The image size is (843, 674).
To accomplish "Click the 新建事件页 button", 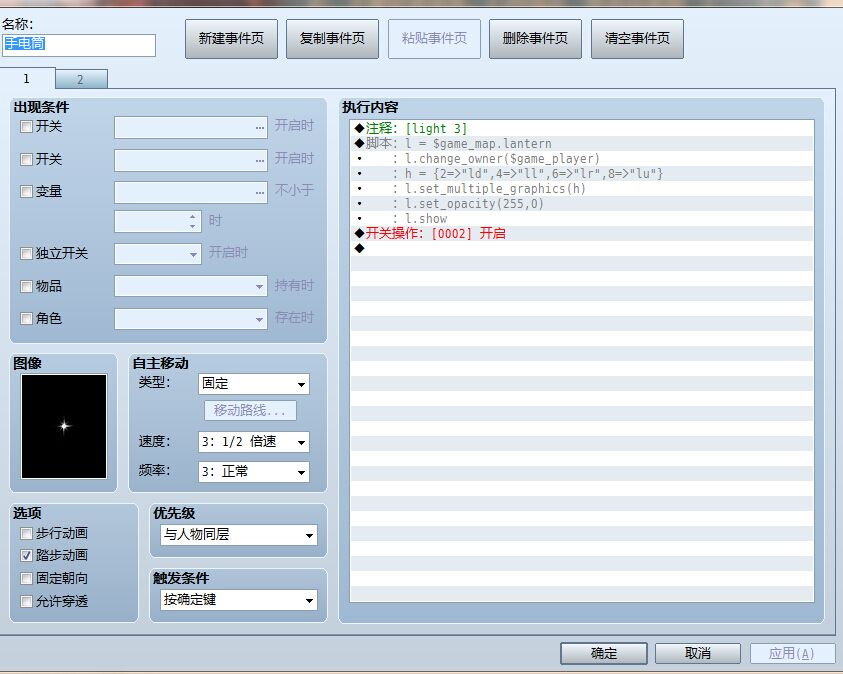I will 231,39.
